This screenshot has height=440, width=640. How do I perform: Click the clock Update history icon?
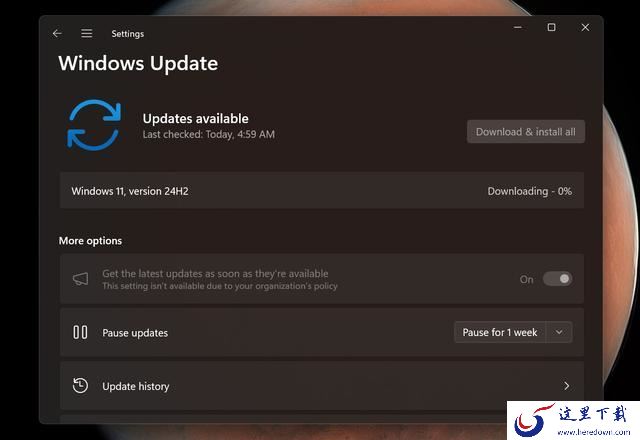coord(80,386)
